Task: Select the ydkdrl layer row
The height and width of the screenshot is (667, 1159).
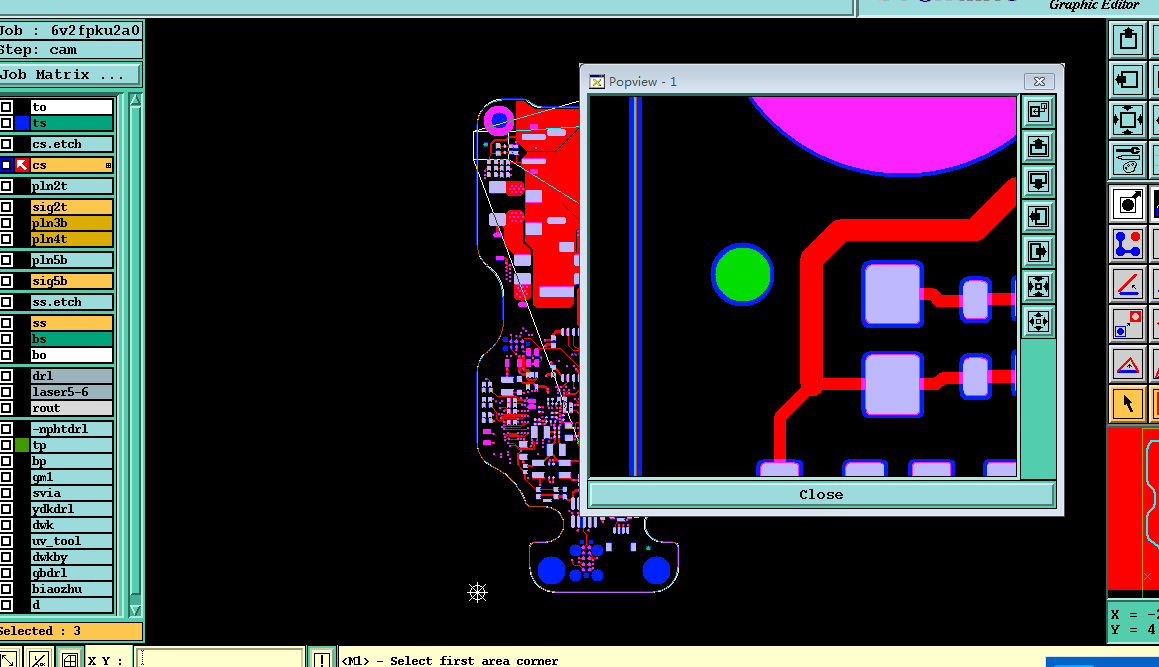Action: (x=71, y=509)
